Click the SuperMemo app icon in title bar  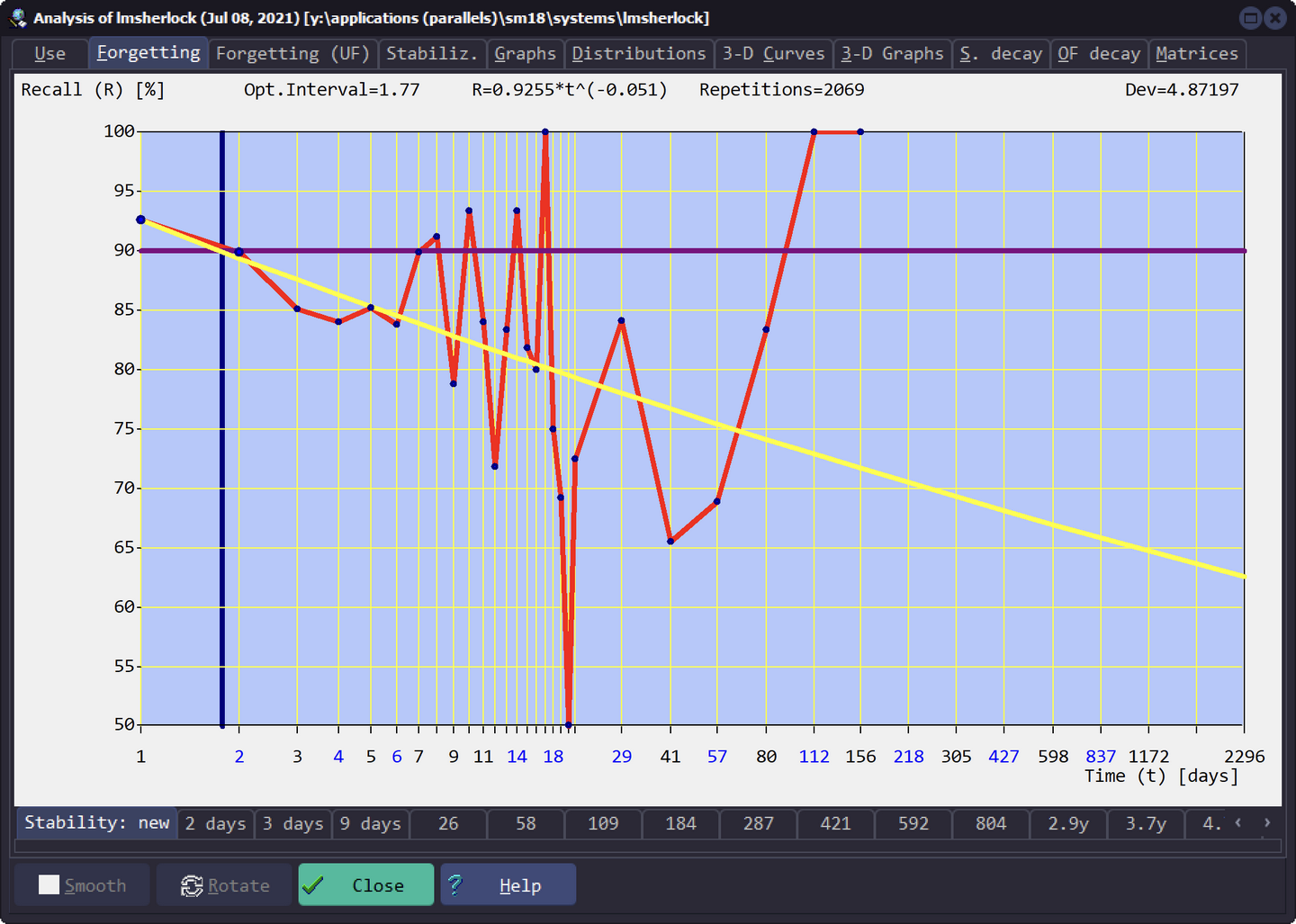click(17, 18)
